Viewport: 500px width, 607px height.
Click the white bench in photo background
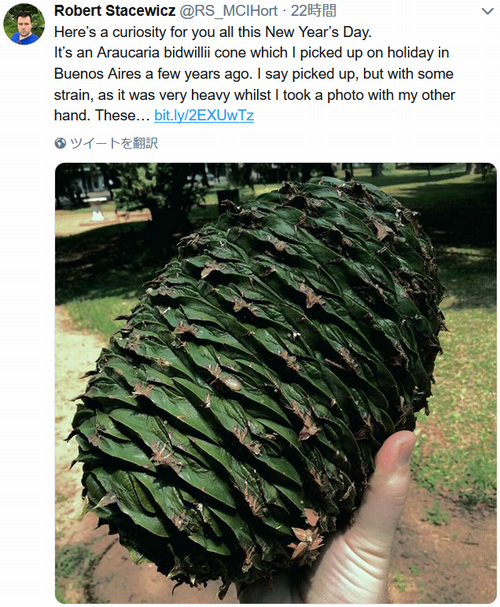(95, 208)
